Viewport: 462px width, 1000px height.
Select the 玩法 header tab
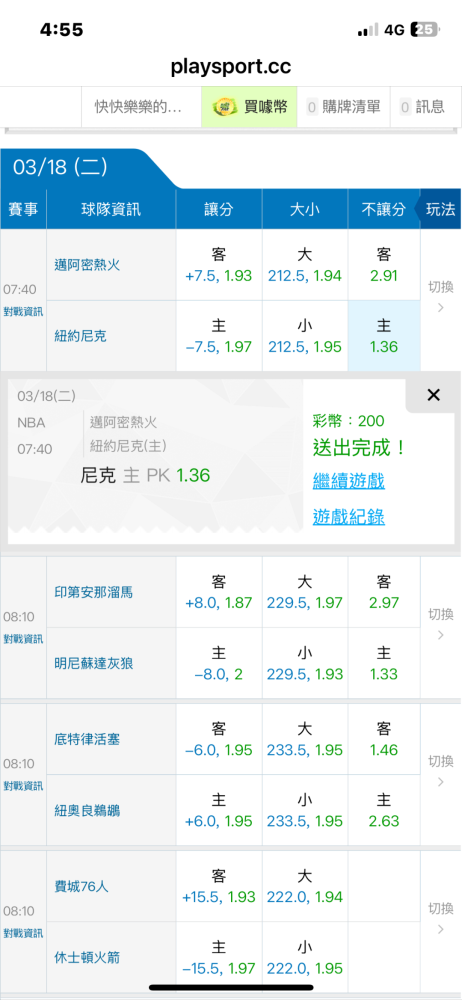tap(440, 210)
